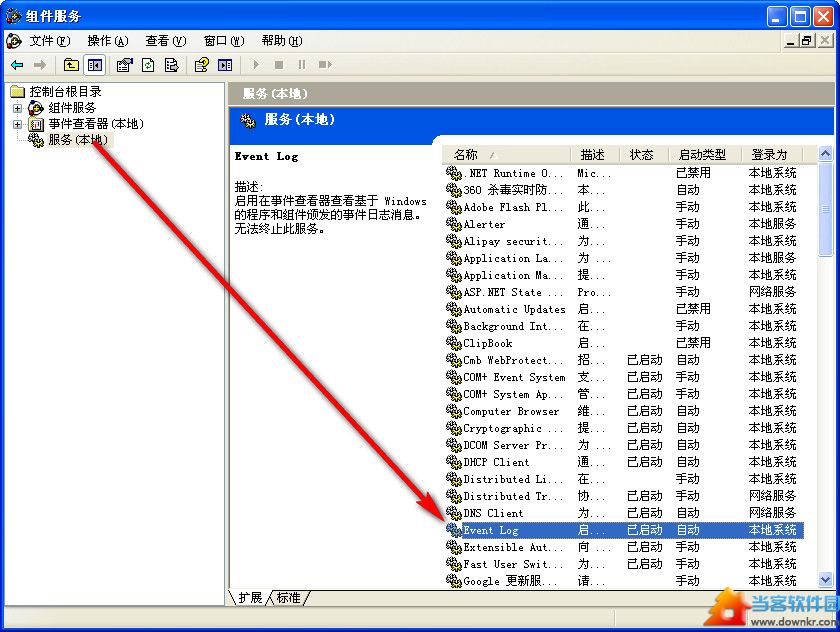Viewport: 840px width, 632px height.
Task: Click the services list scroll up arrow
Action: (x=825, y=154)
